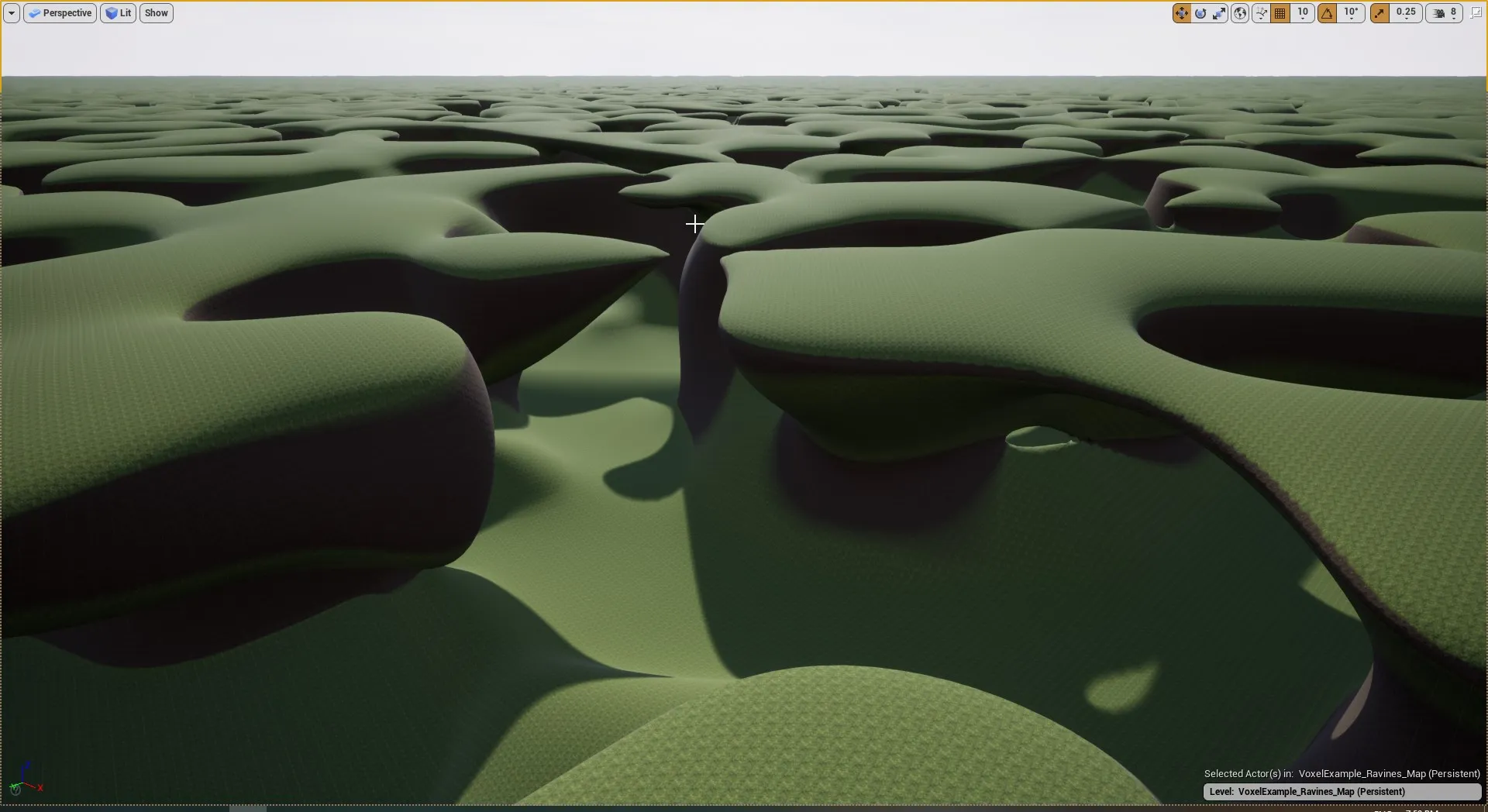Click the Show button

tap(156, 13)
